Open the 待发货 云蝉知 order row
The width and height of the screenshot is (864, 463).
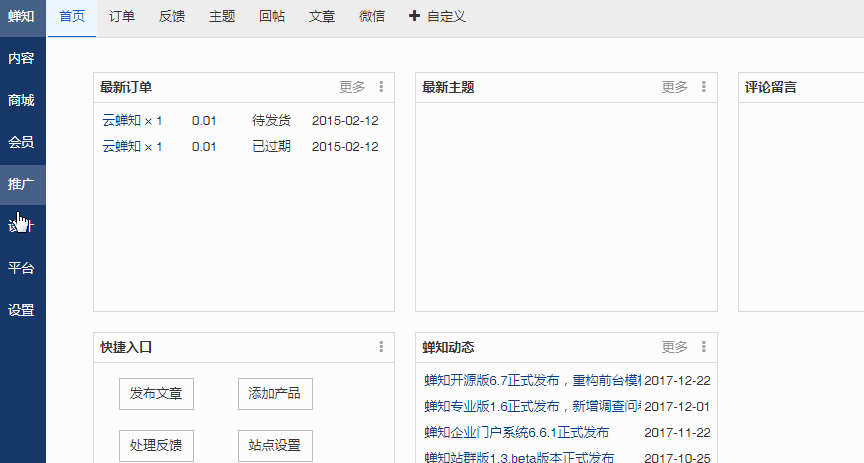tap(240, 120)
